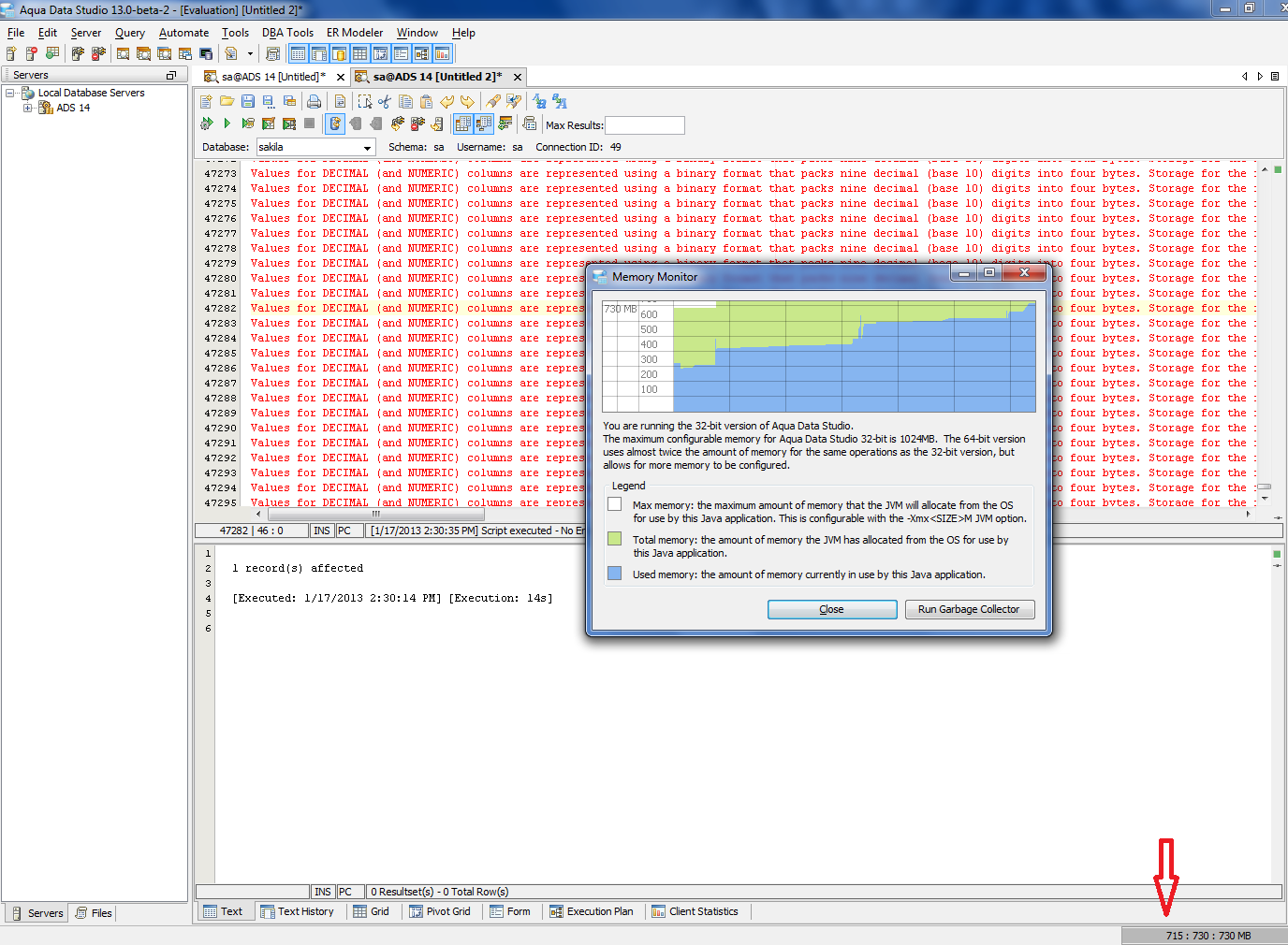Click the Paste clipboard icon

[x=426, y=101]
